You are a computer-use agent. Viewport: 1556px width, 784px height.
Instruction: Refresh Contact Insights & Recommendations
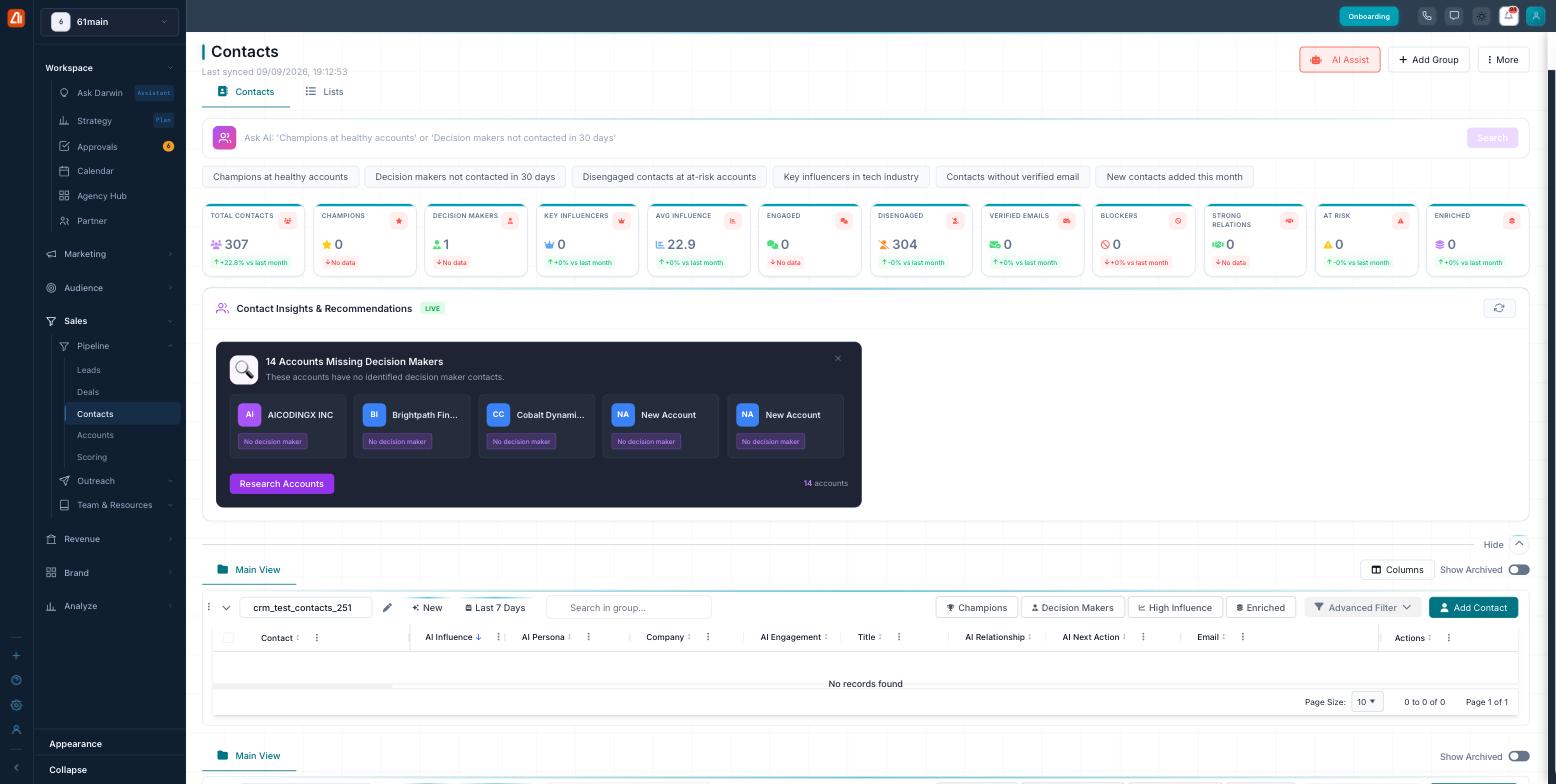coord(1499,308)
